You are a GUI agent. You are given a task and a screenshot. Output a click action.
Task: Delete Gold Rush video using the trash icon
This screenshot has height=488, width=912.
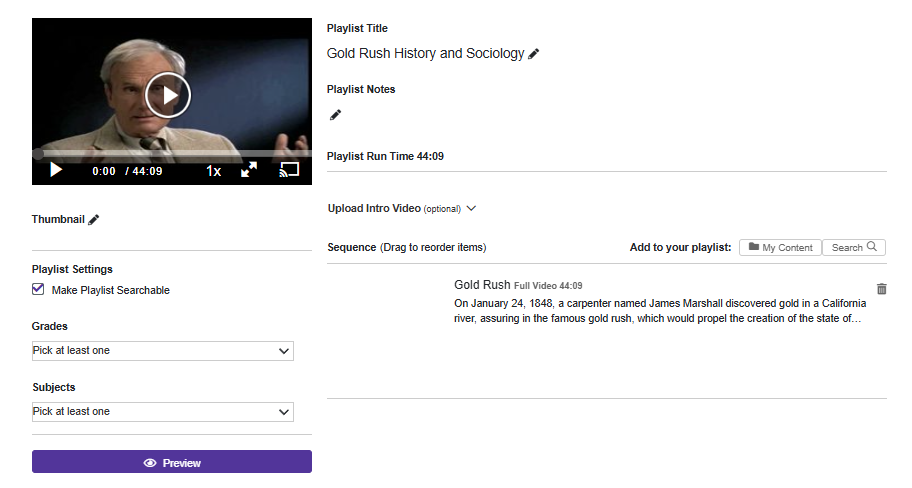(x=882, y=288)
